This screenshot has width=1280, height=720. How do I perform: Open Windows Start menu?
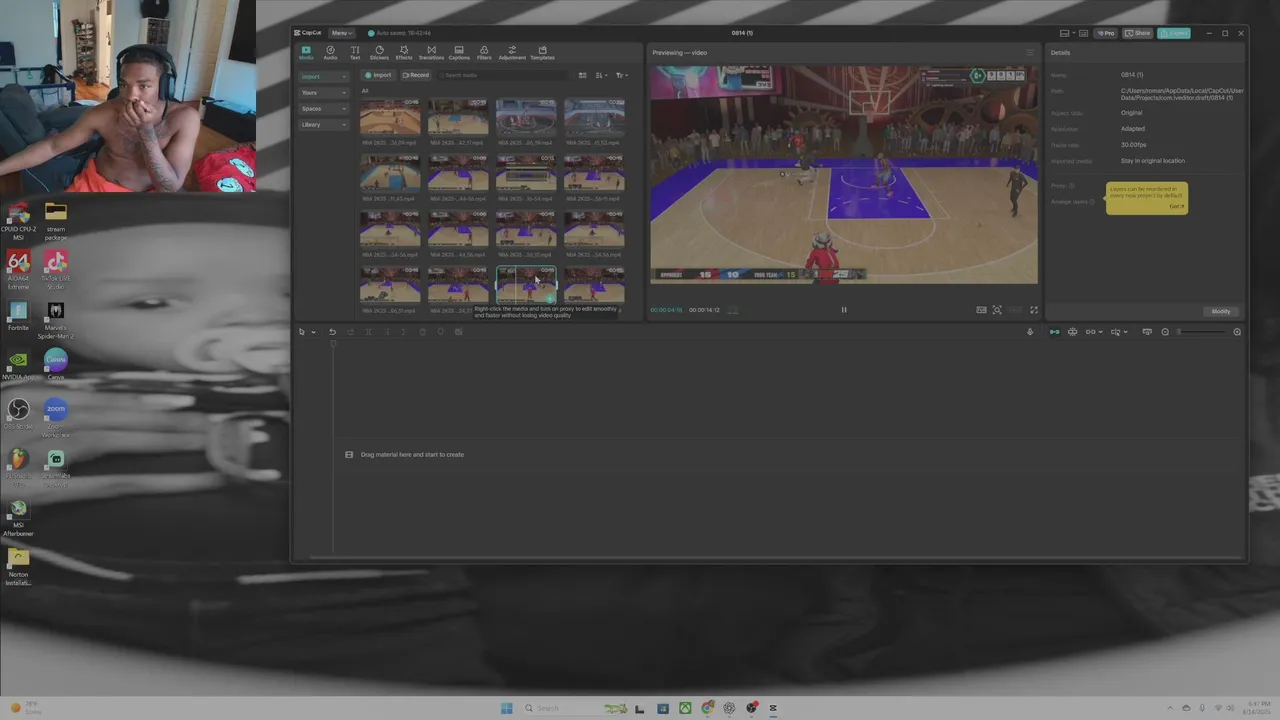(x=506, y=708)
